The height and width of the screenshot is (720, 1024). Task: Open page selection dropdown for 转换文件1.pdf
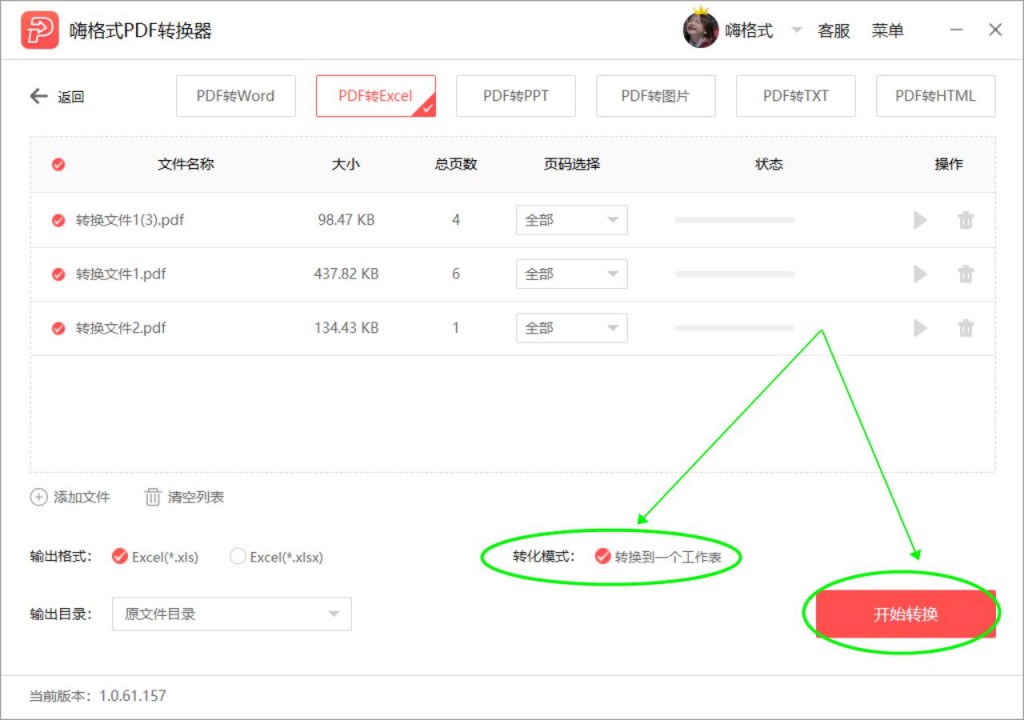[x=571, y=274]
